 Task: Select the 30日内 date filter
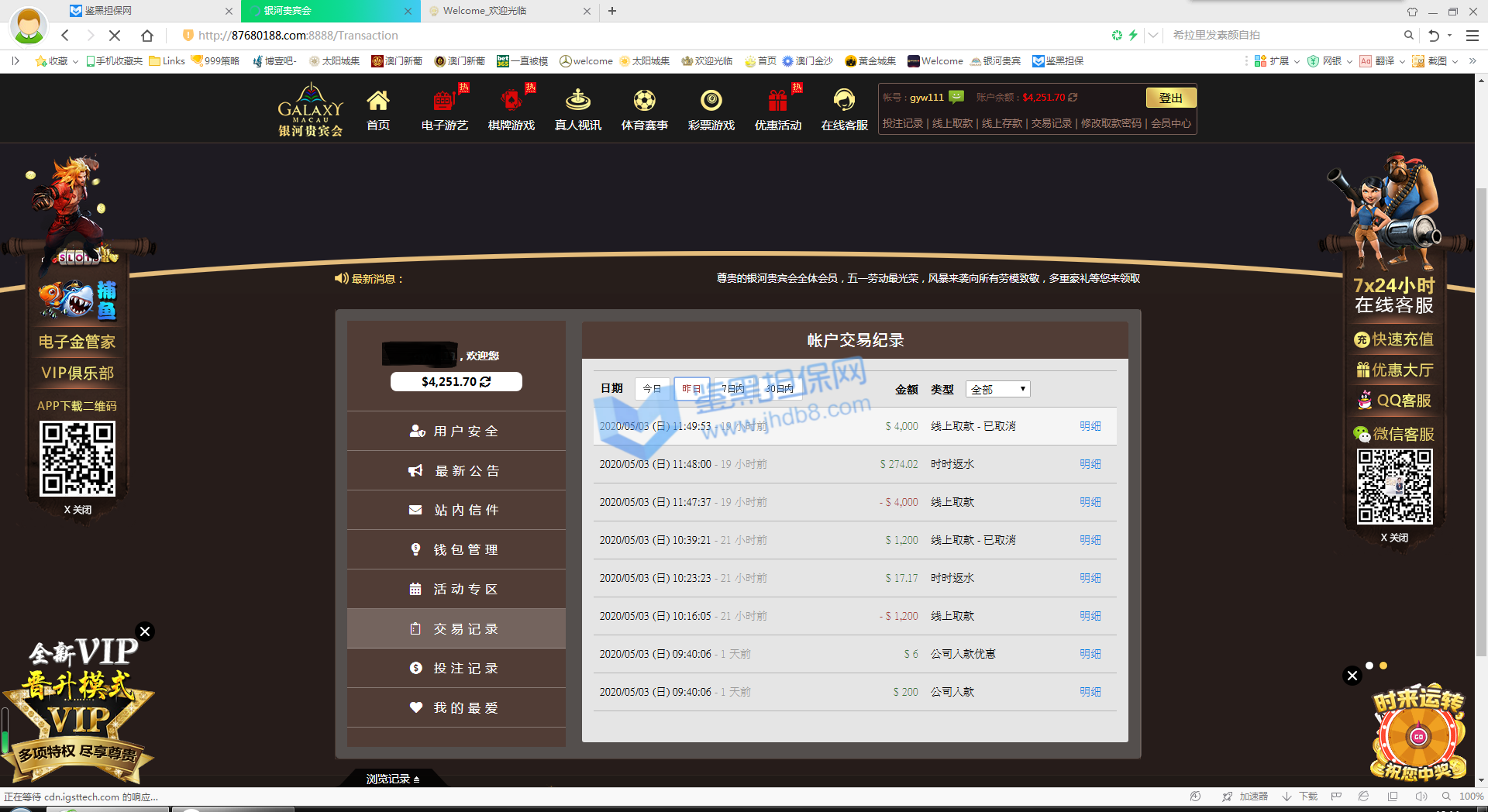(x=779, y=389)
